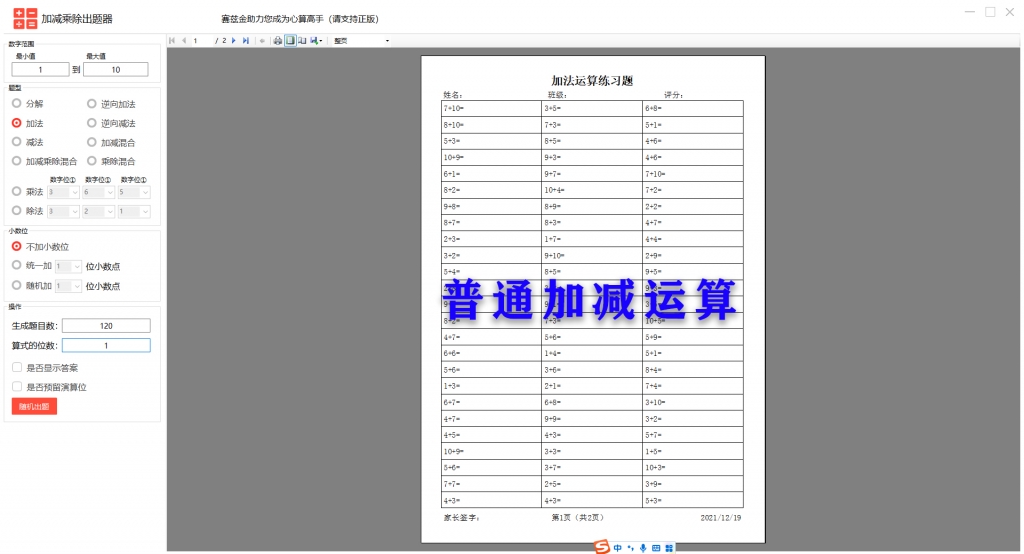1024x554 pixels.
Task: Click the 算式的位数 field
Action: 106,345
